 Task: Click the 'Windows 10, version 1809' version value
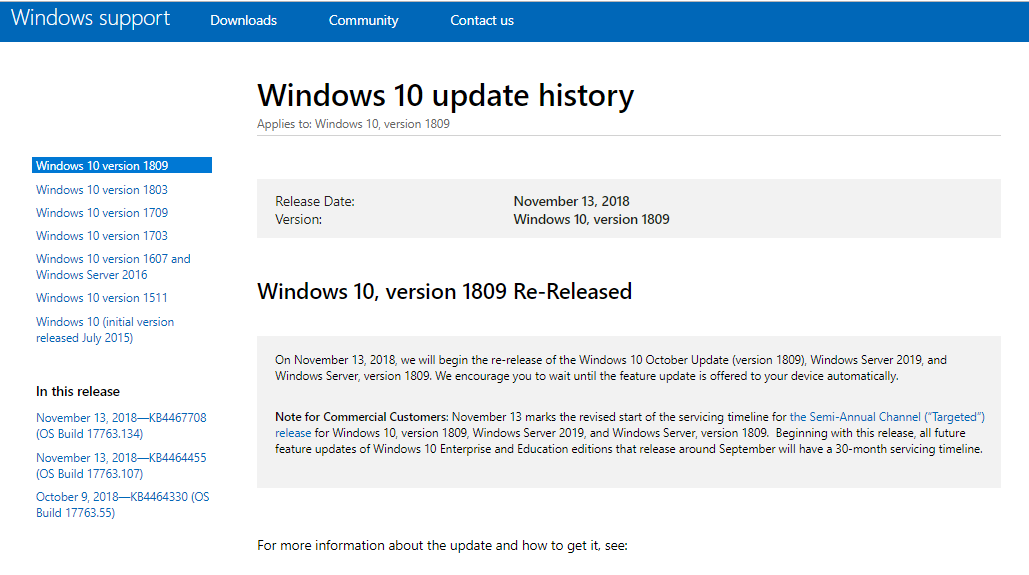pyautogui.click(x=591, y=219)
